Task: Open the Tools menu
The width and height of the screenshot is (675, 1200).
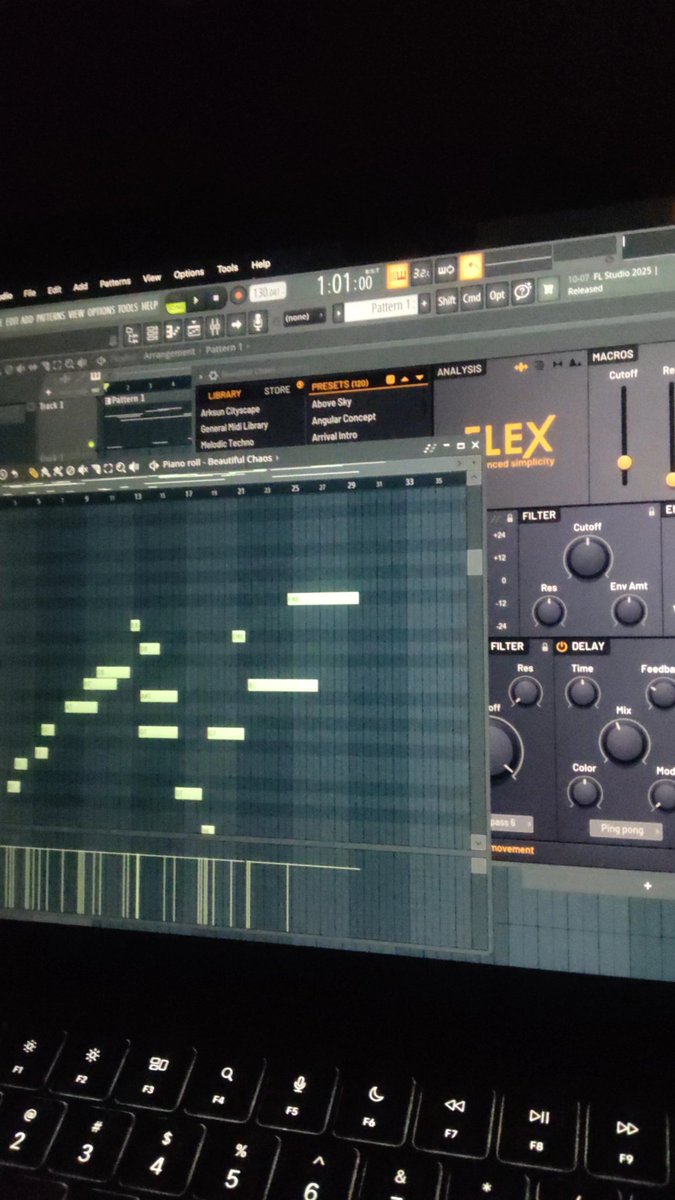Action: click(x=227, y=268)
